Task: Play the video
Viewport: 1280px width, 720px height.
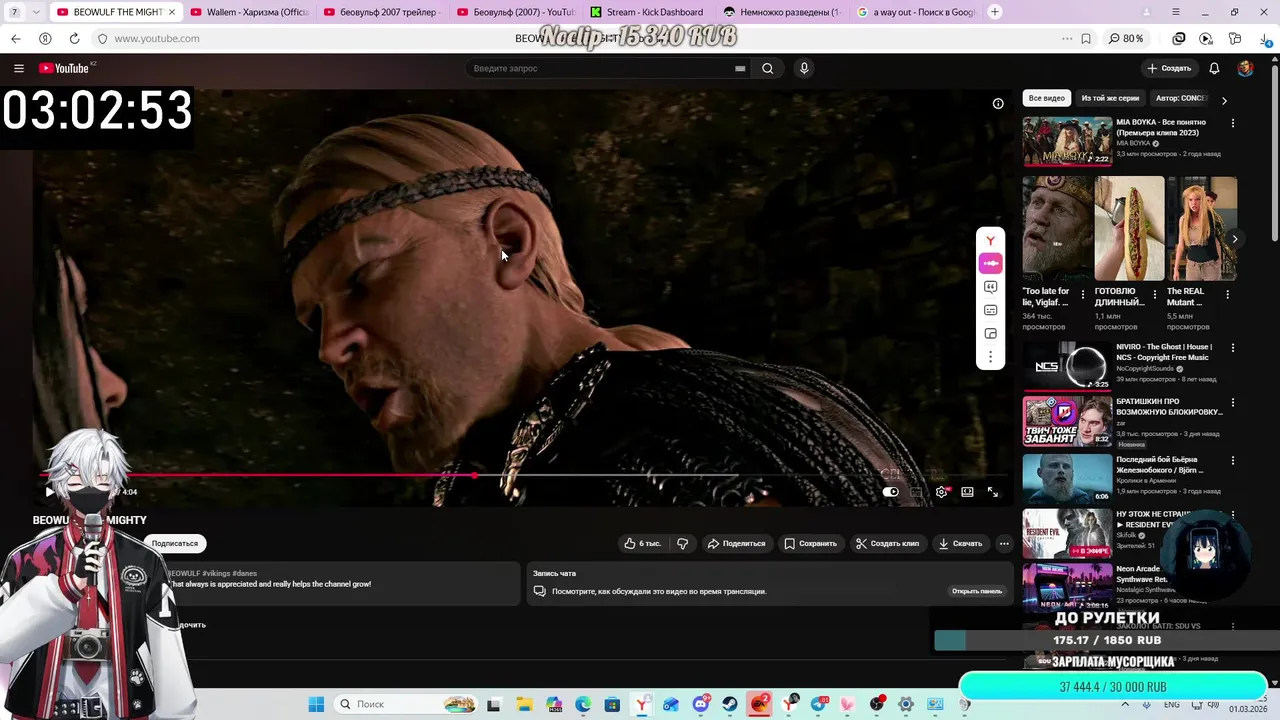Action: point(50,492)
